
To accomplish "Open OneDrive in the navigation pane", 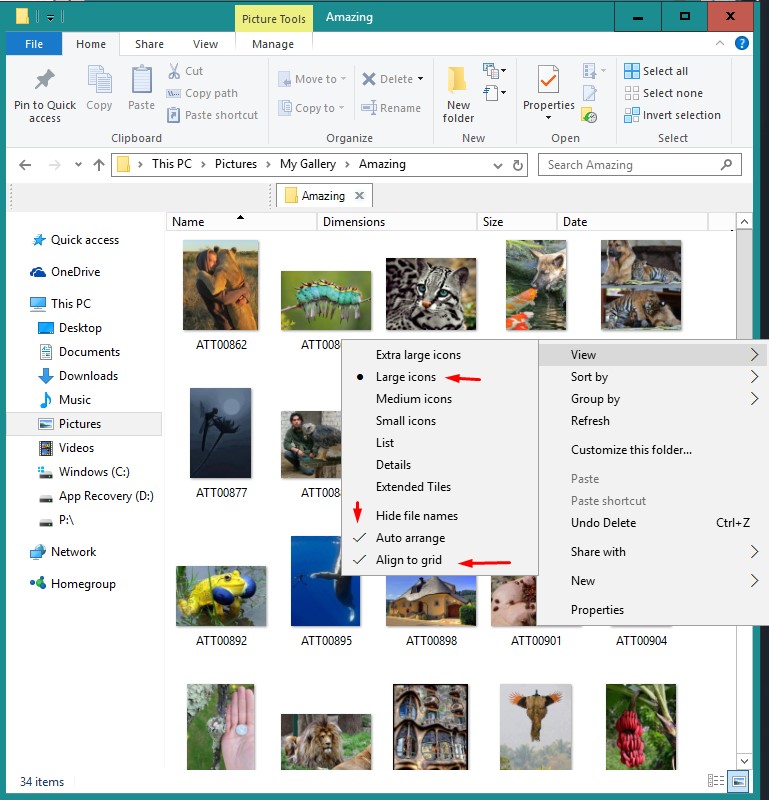I will coord(76,272).
